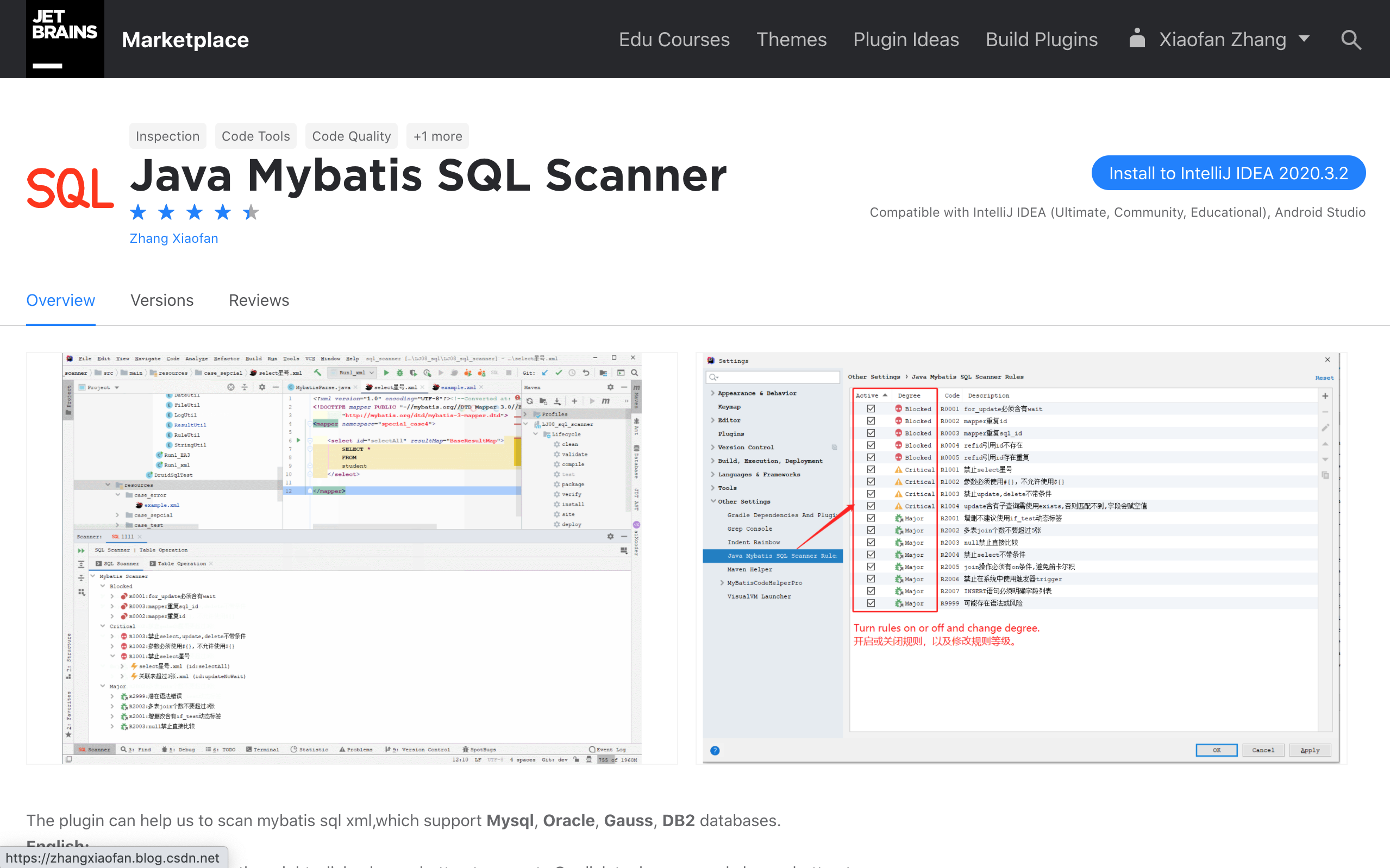Click the plus icon to add a scanner rule
Viewport: 1390px width, 868px height.
tap(1325, 395)
